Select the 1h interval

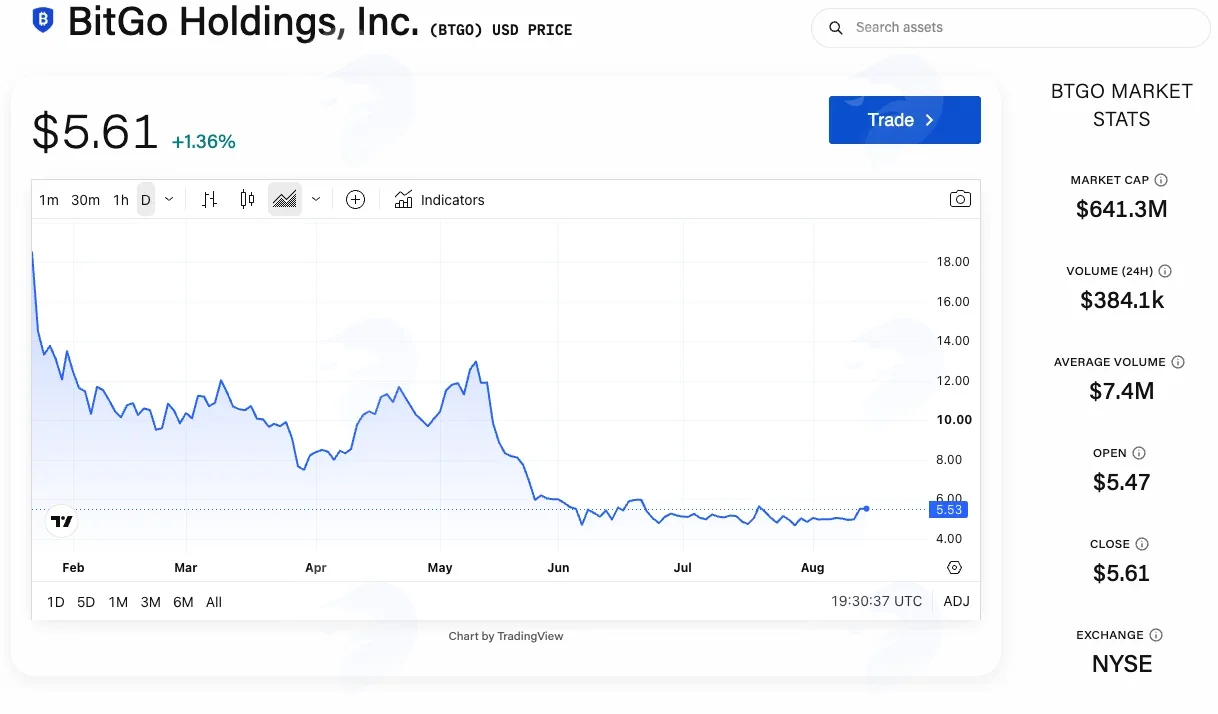click(120, 200)
